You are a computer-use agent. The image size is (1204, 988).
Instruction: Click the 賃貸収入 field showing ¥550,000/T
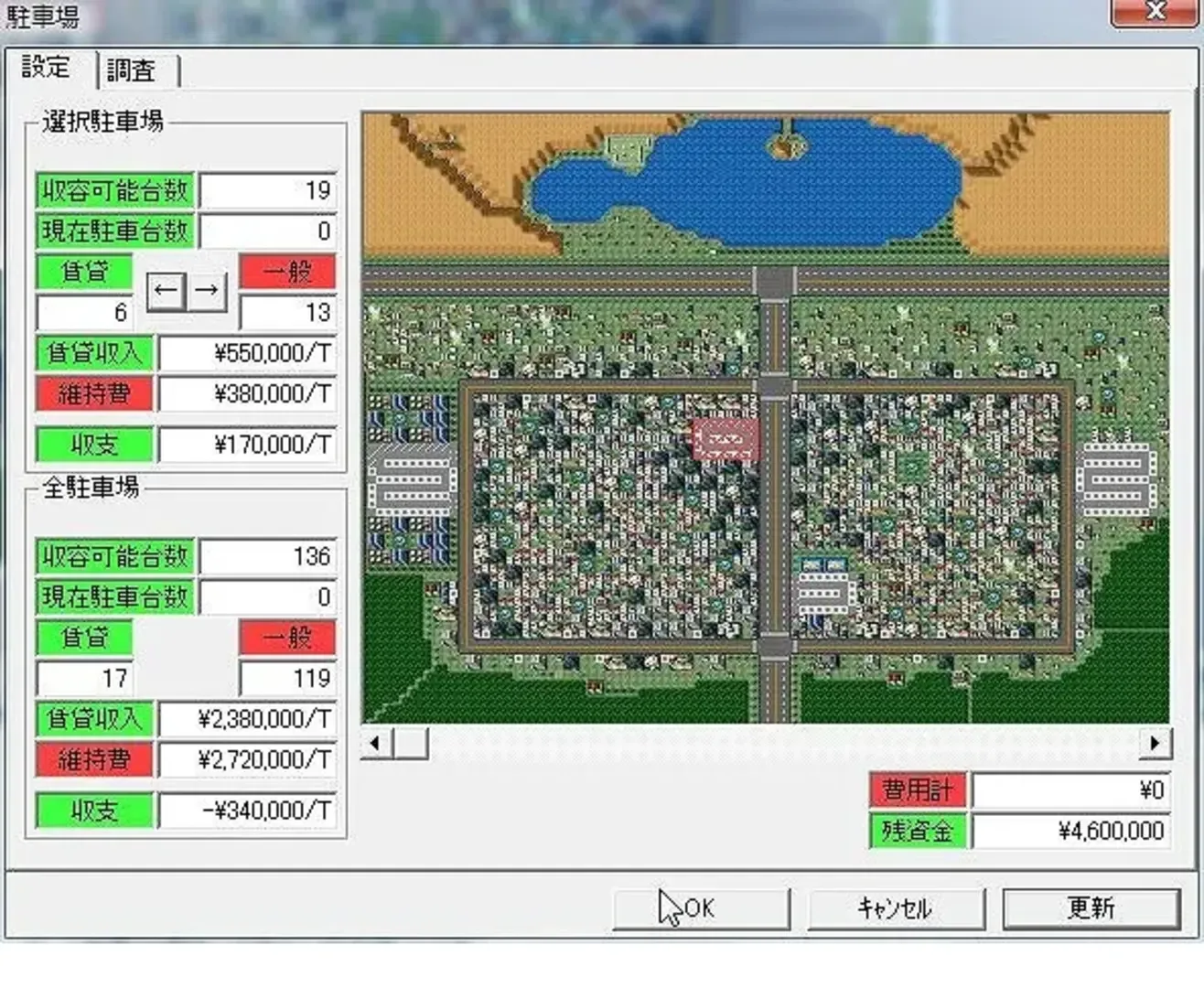[247, 354]
